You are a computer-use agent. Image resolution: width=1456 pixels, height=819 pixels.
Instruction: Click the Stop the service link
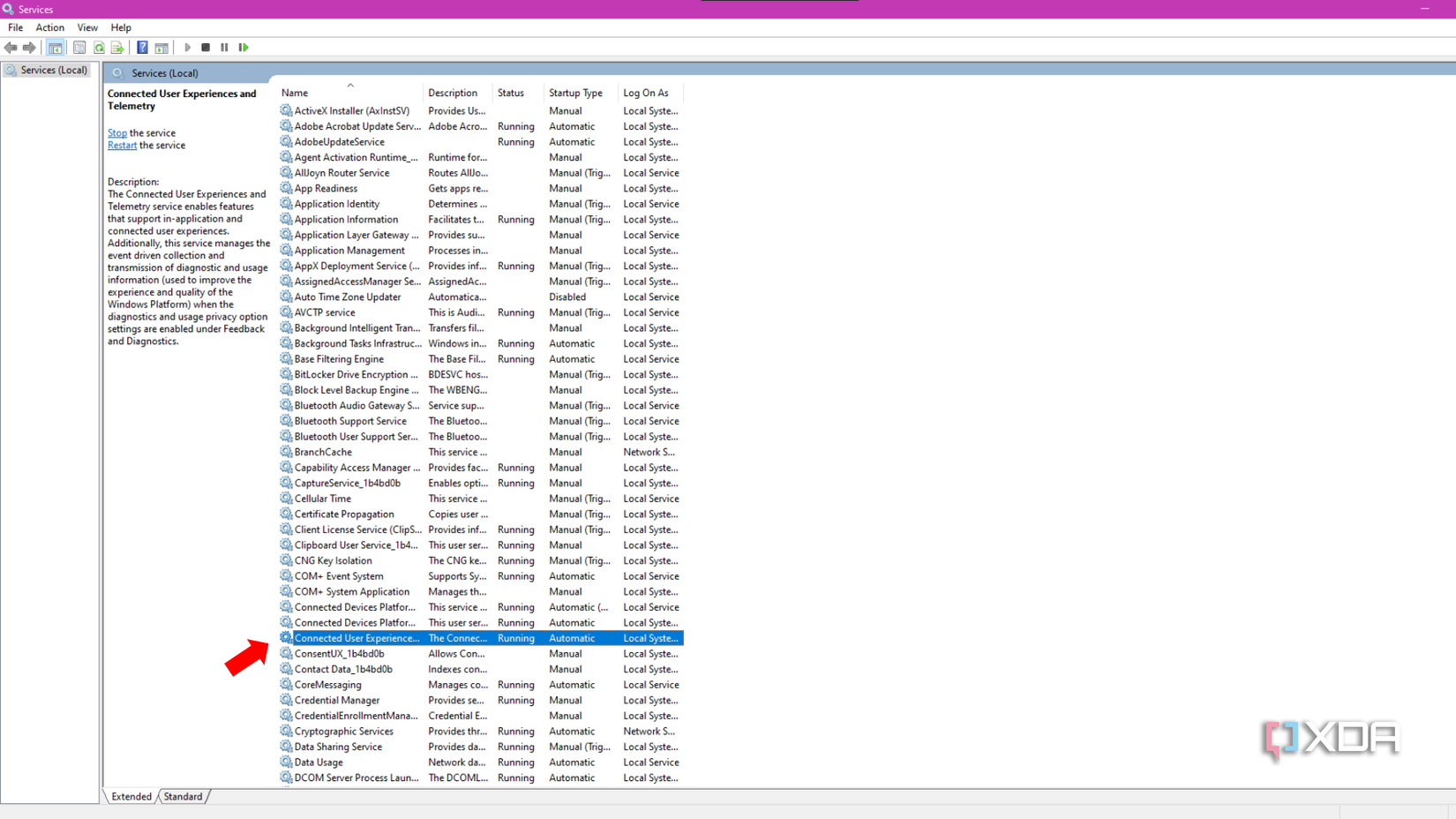point(117,133)
